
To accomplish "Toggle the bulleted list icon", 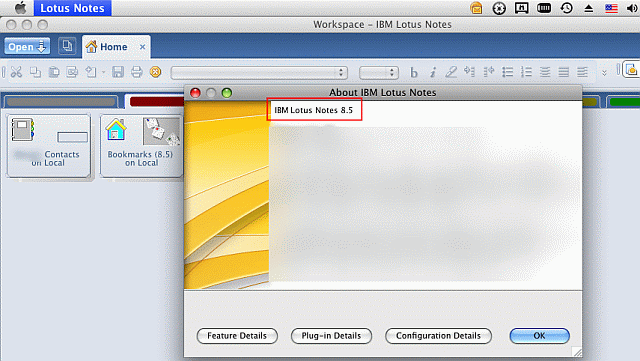I will [507, 72].
